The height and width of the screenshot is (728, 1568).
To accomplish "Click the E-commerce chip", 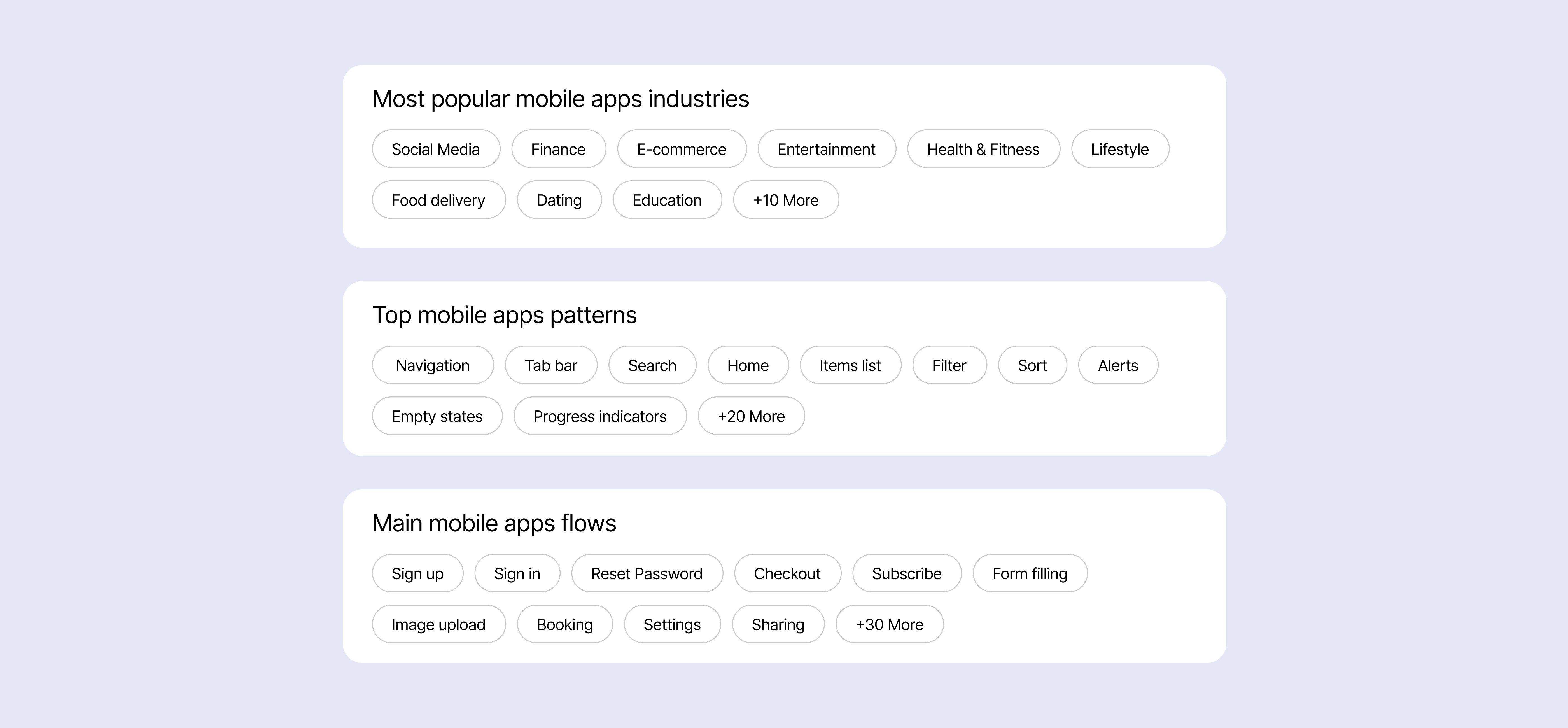I will tap(682, 148).
